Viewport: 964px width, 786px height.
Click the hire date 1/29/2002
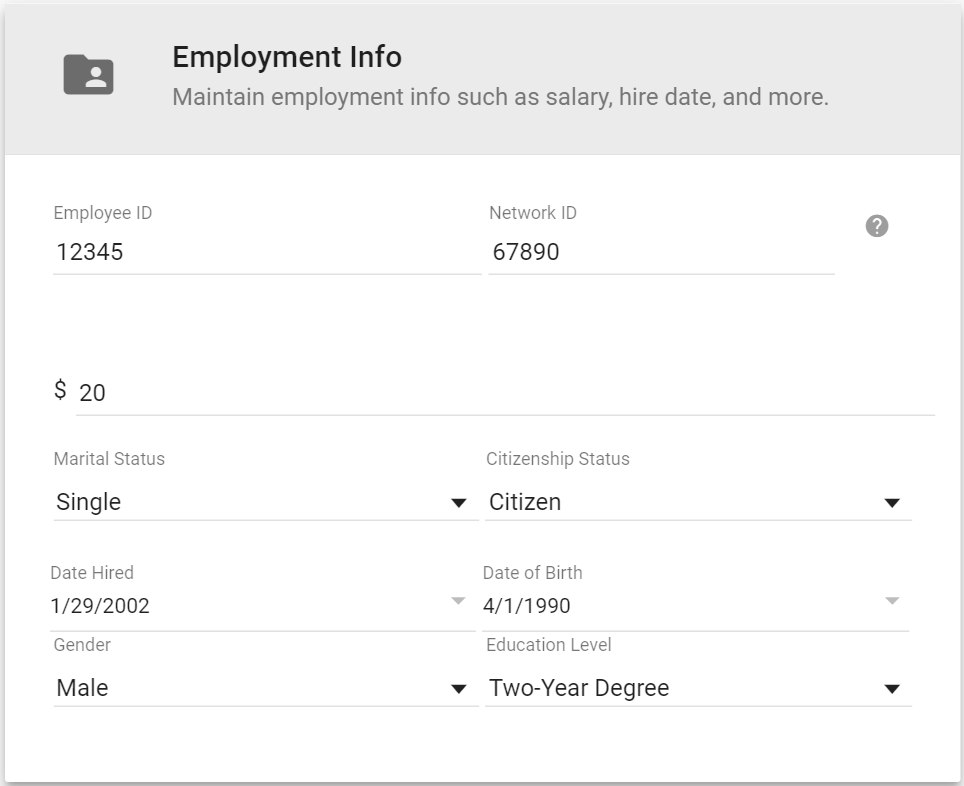click(x=100, y=605)
